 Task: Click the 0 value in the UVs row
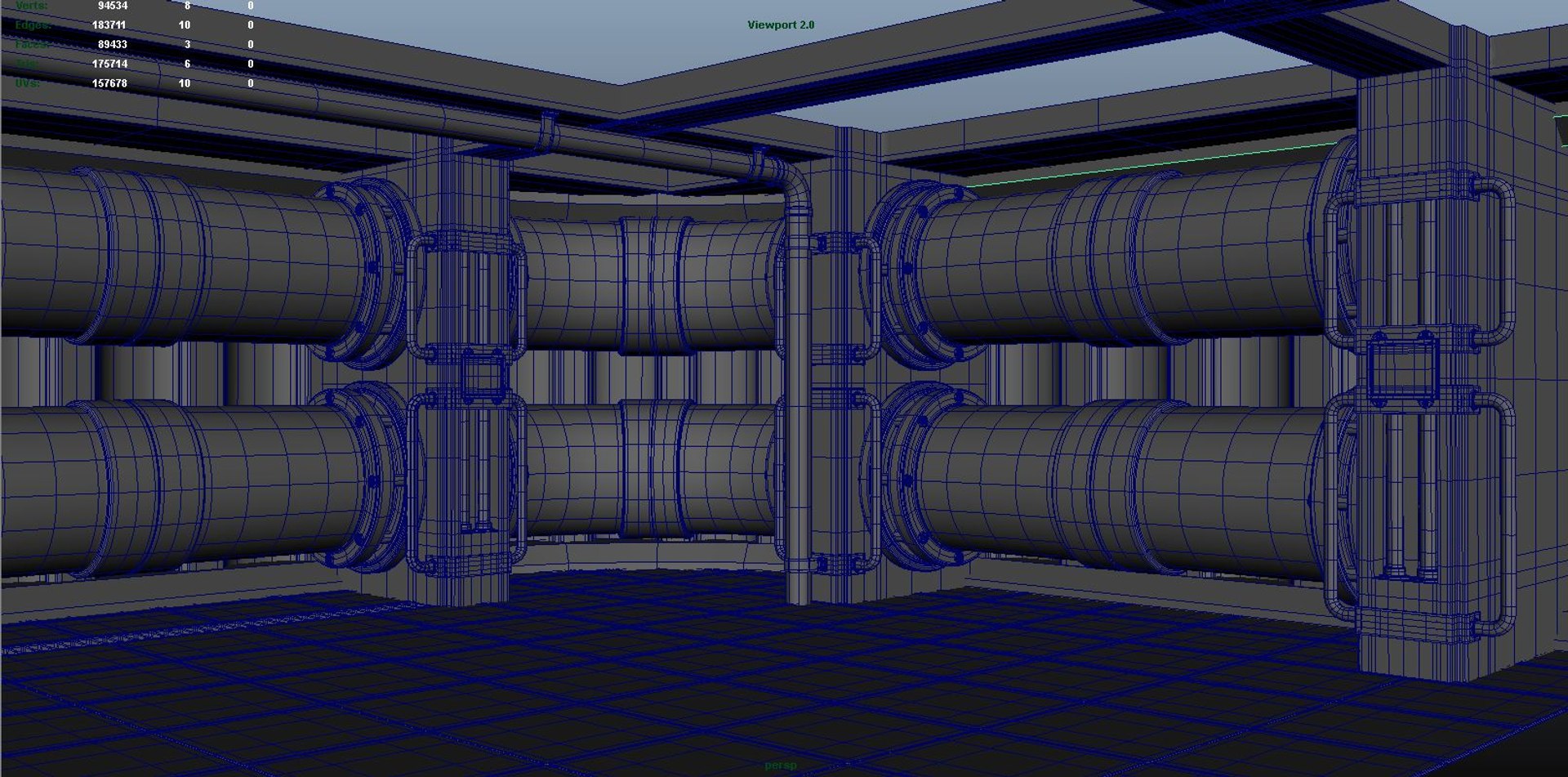tap(251, 83)
